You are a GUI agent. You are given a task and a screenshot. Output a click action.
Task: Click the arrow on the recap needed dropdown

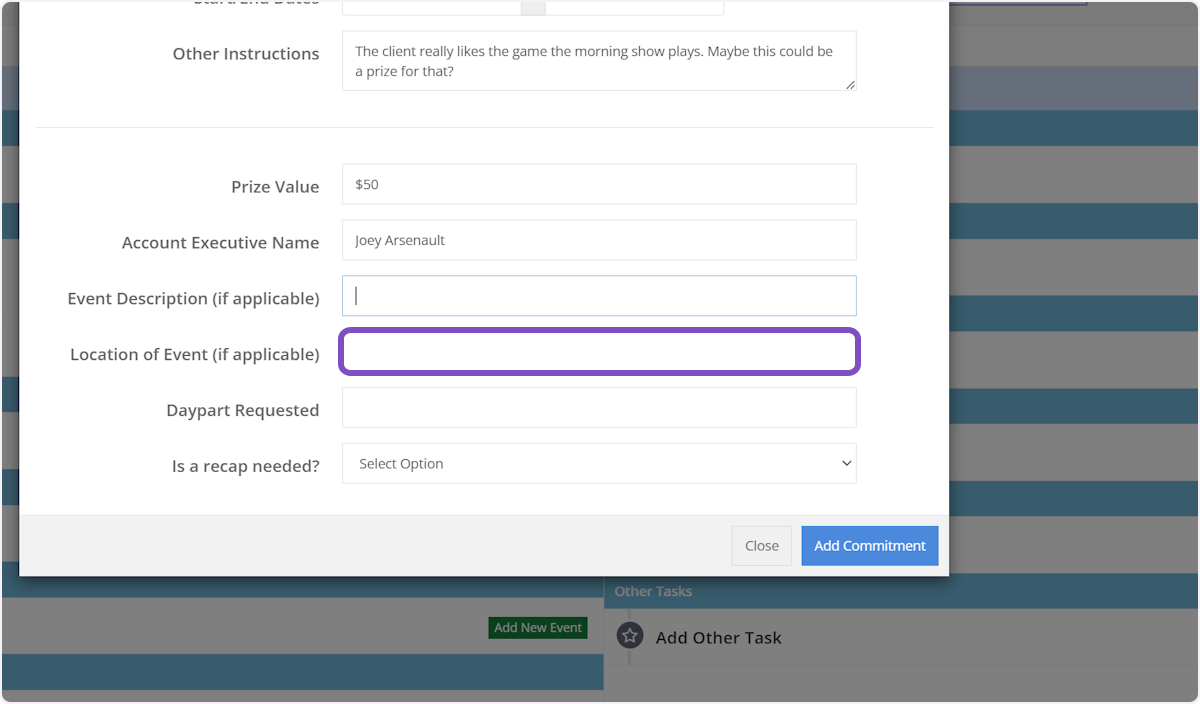click(846, 464)
